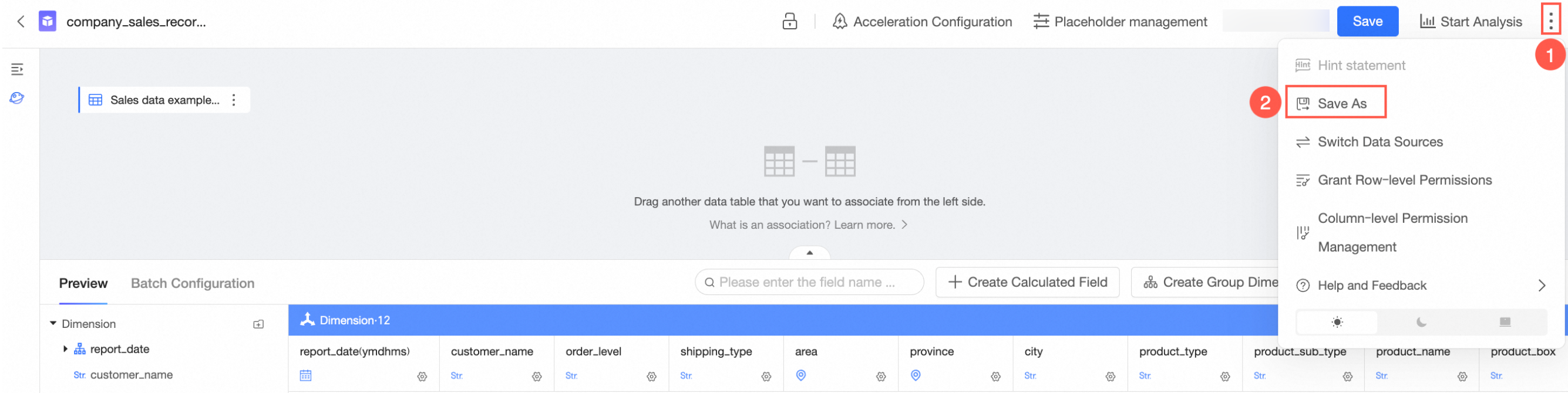Click the back arrow icon
Image resolution: width=1568 pixels, height=393 pixels.
click(x=21, y=22)
